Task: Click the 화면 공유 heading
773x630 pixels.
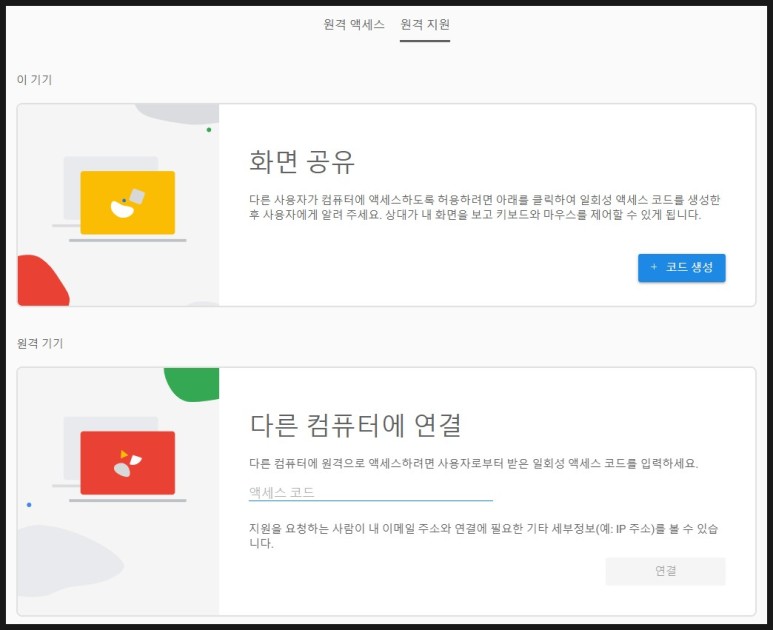Action: (302, 162)
